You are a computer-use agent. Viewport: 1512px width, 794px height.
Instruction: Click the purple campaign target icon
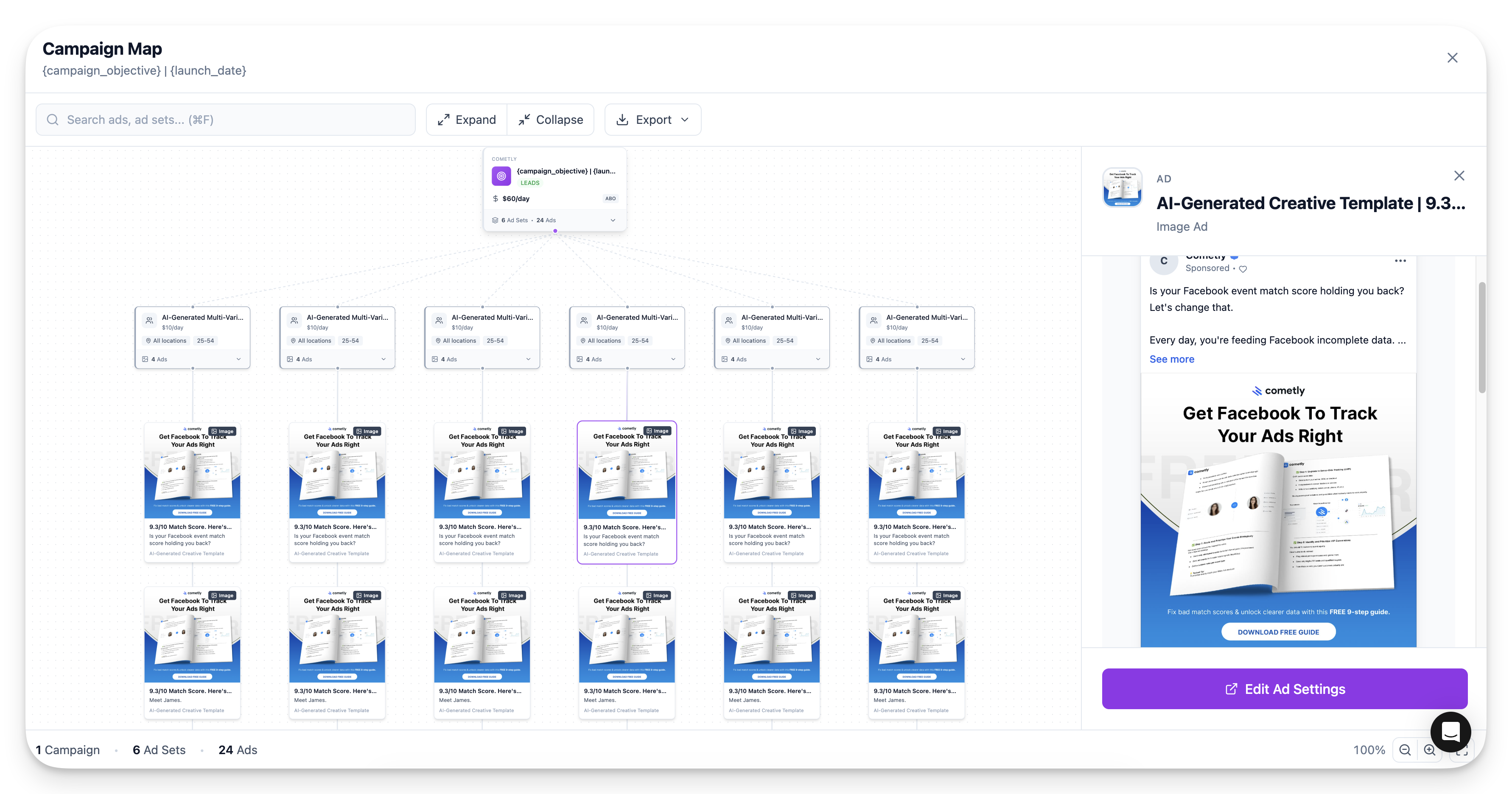501,176
